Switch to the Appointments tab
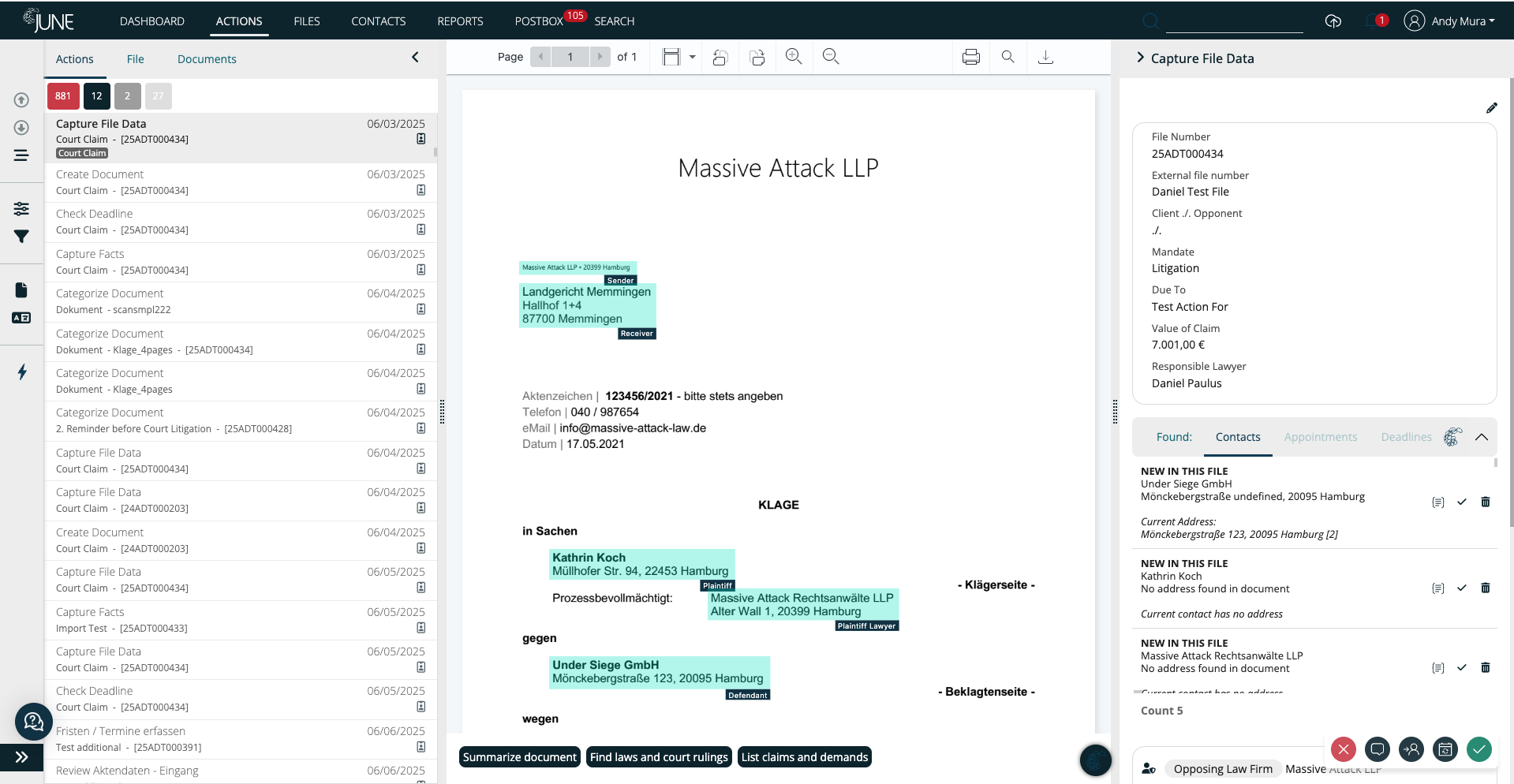Image resolution: width=1514 pixels, height=784 pixels. pyautogui.click(x=1320, y=436)
